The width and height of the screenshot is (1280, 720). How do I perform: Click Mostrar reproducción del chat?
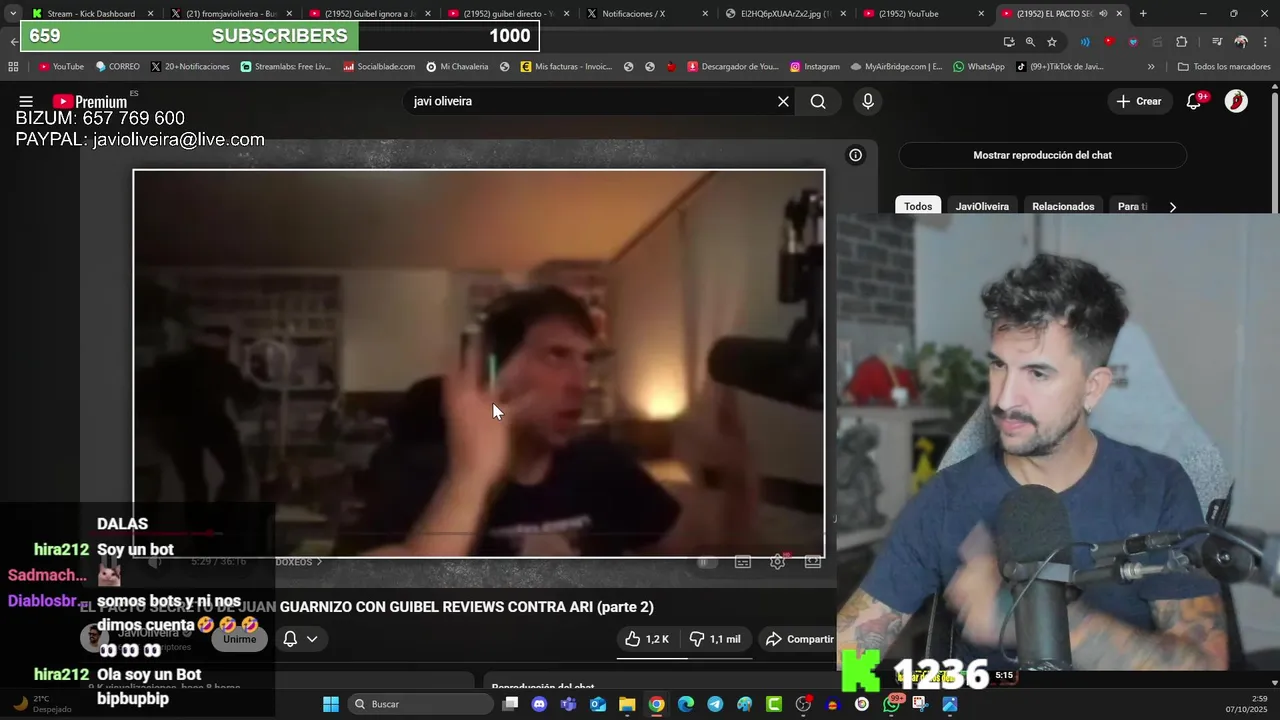[x=1042, y=155]
